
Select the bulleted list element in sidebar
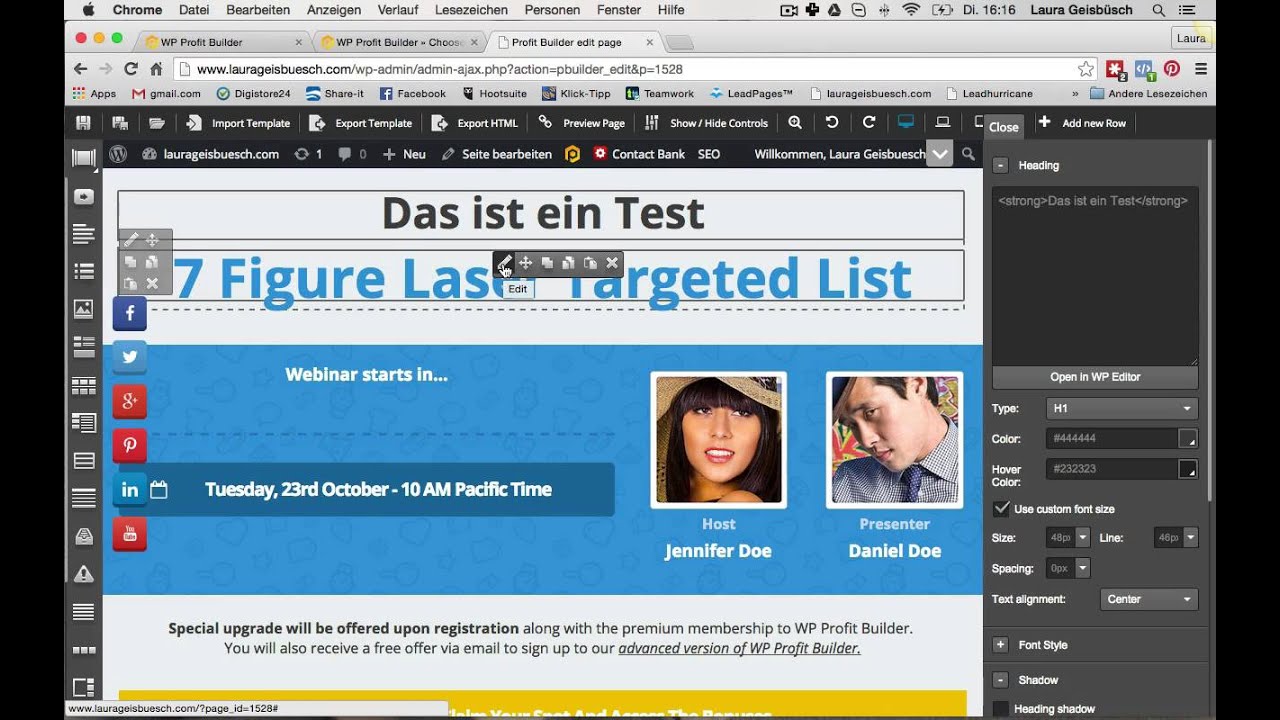84,271
